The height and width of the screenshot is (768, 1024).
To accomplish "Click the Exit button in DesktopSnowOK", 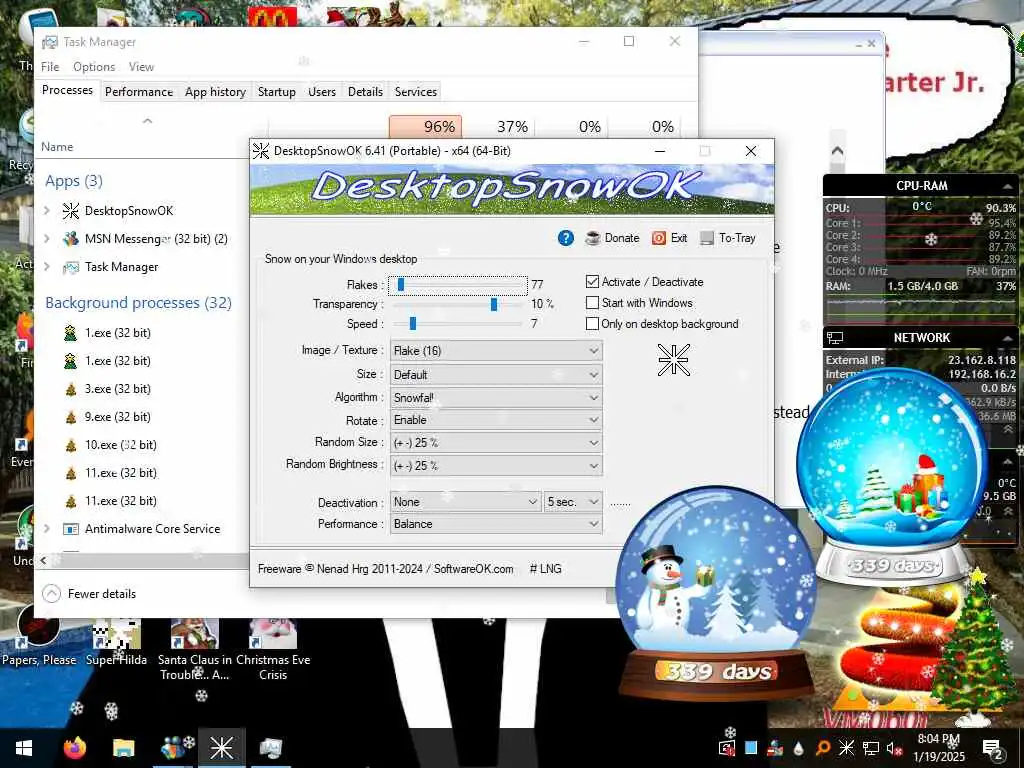I will click(x=669, y=238).
